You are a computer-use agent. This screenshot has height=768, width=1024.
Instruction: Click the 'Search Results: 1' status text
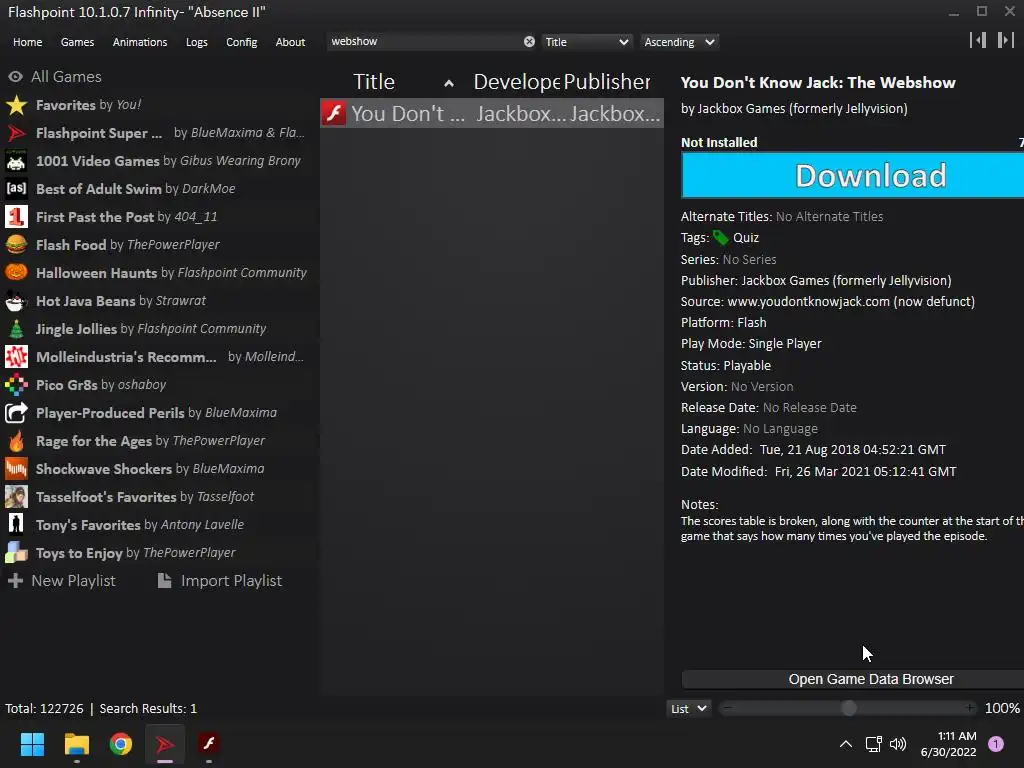point(148,709)
